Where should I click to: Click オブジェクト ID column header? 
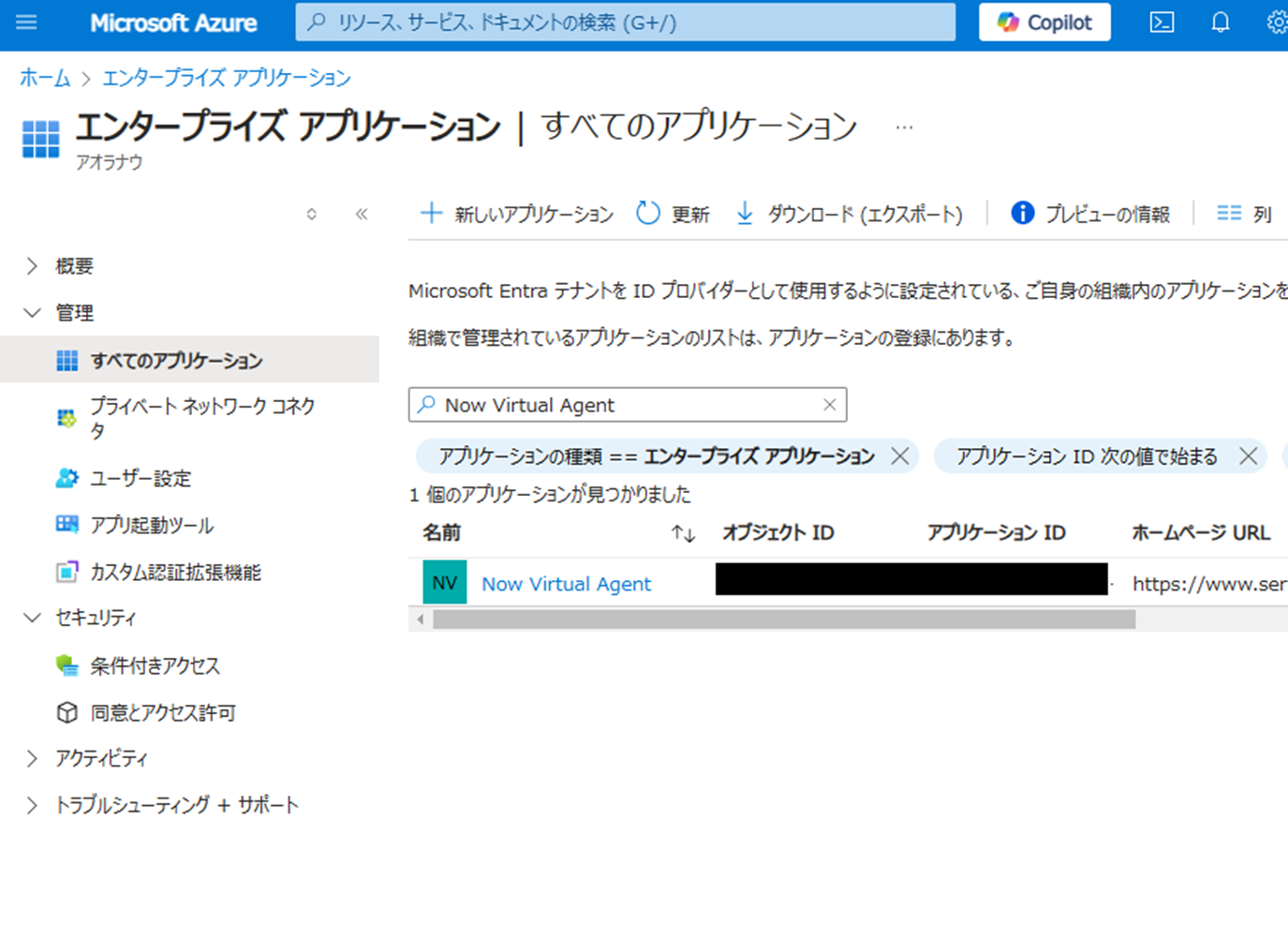(x=777, y=532)
